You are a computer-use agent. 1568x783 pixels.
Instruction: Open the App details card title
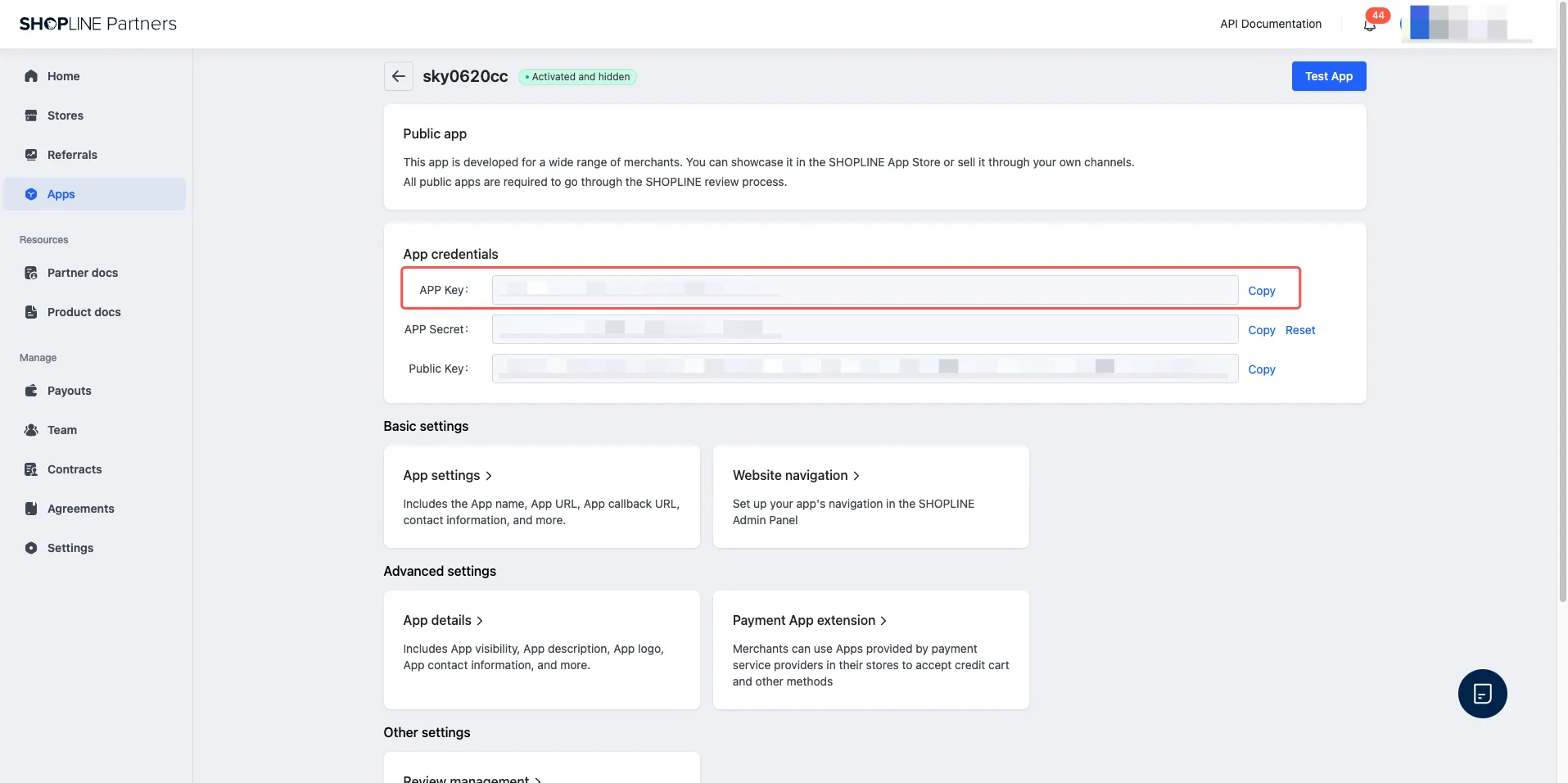(437, 621)
